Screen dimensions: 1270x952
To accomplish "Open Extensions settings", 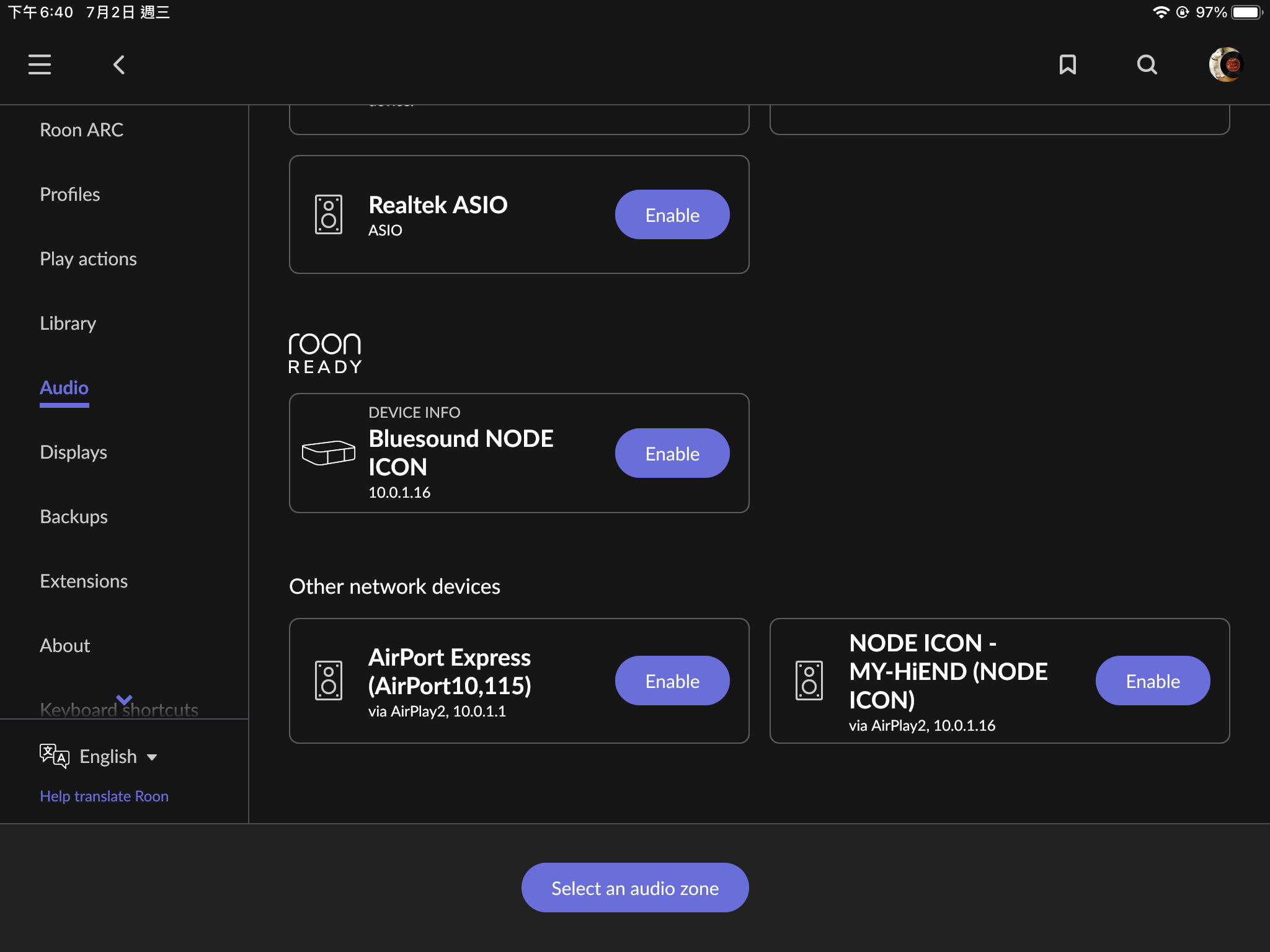I will (84, 581).
